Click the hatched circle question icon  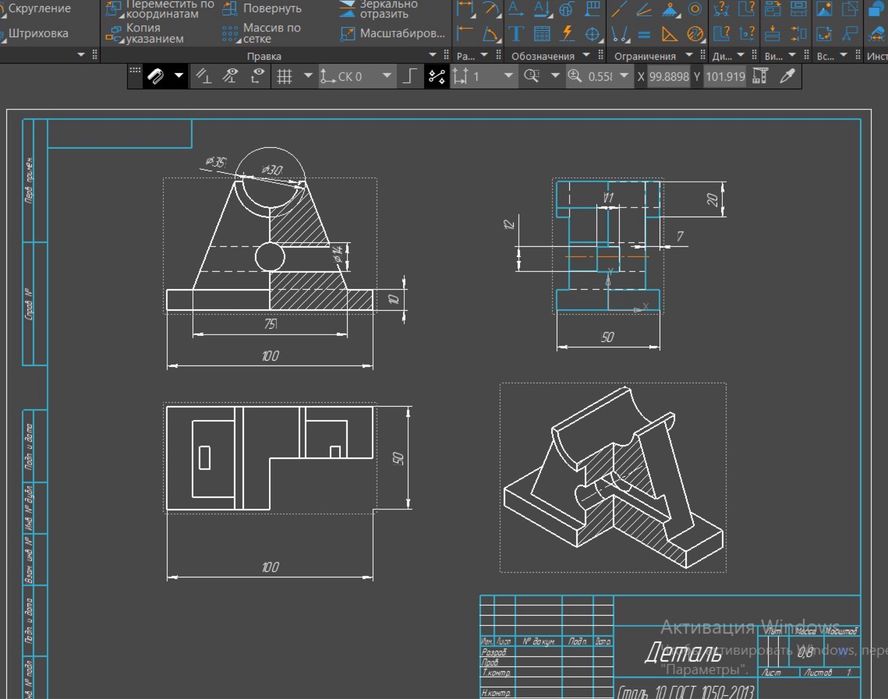point(695,34)
